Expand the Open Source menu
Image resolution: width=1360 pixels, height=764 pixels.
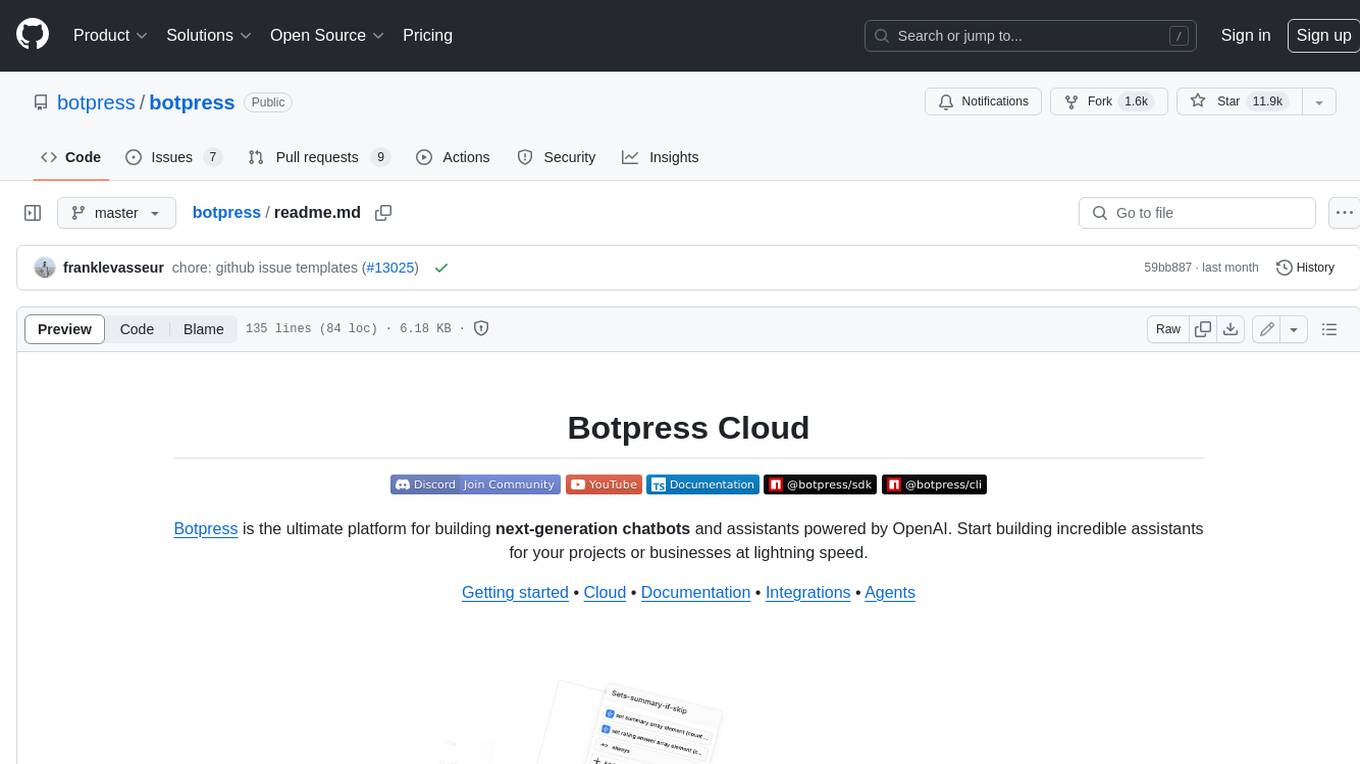(x=327, y=35)
